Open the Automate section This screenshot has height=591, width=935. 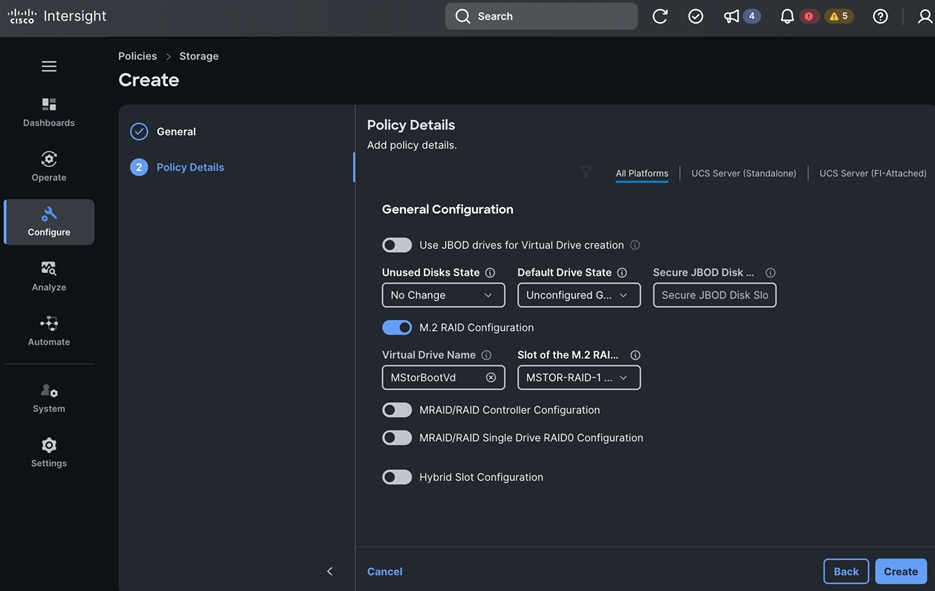(49, 331)
